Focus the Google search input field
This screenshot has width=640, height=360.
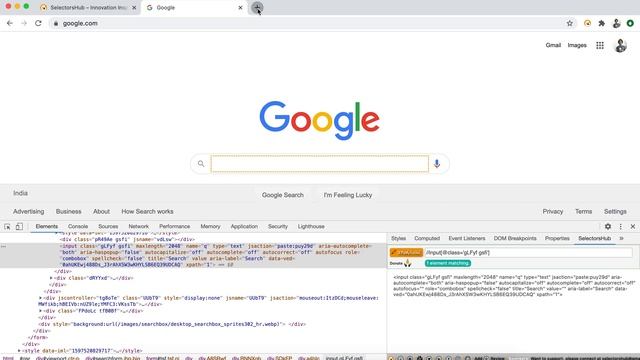pos(320,164)
